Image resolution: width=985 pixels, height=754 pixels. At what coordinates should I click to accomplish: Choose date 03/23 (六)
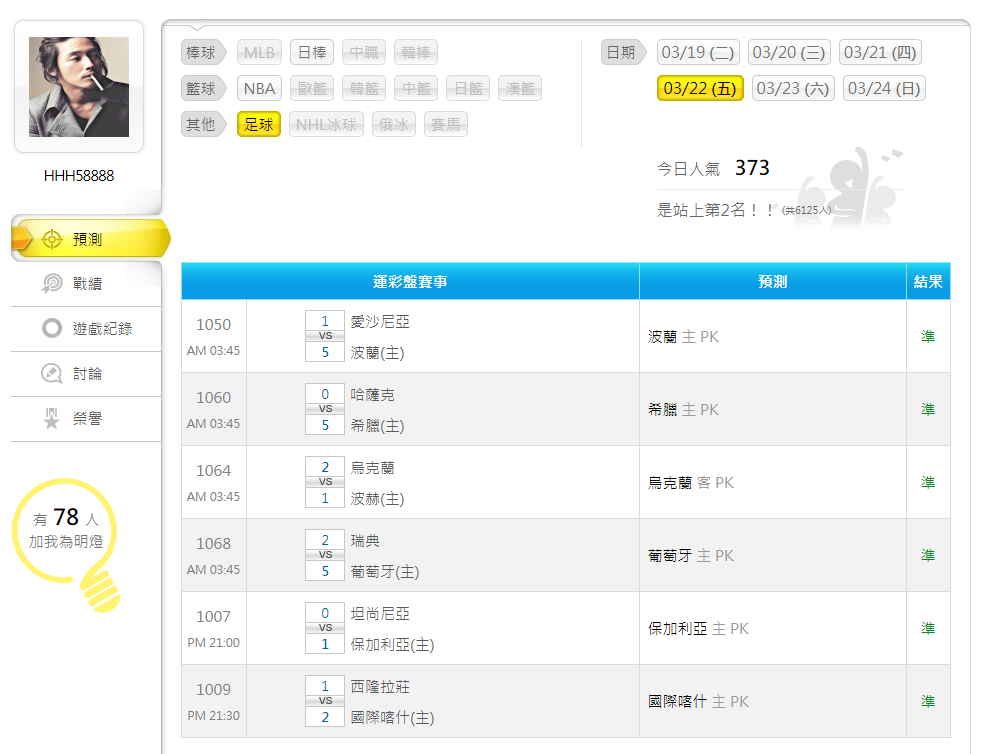pyautogui.click(x=793, y=89)
